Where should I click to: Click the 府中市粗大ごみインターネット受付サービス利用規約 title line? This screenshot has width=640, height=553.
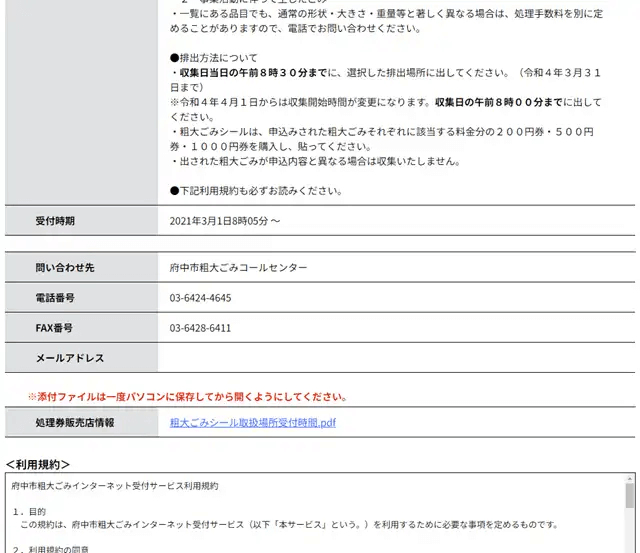(x=115, y=486)
